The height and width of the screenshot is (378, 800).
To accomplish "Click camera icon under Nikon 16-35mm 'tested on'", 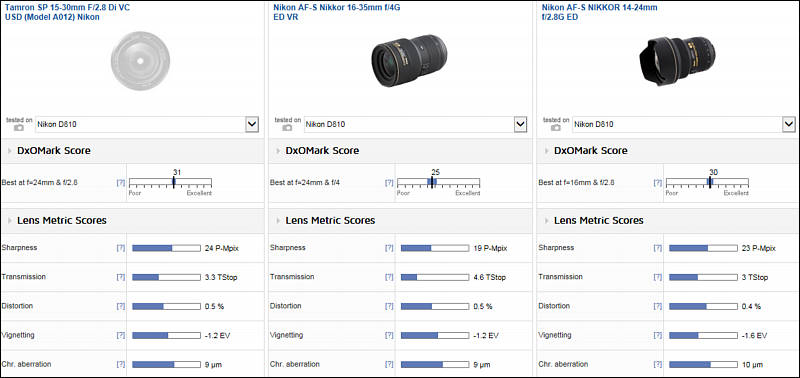I will (287, 128).
